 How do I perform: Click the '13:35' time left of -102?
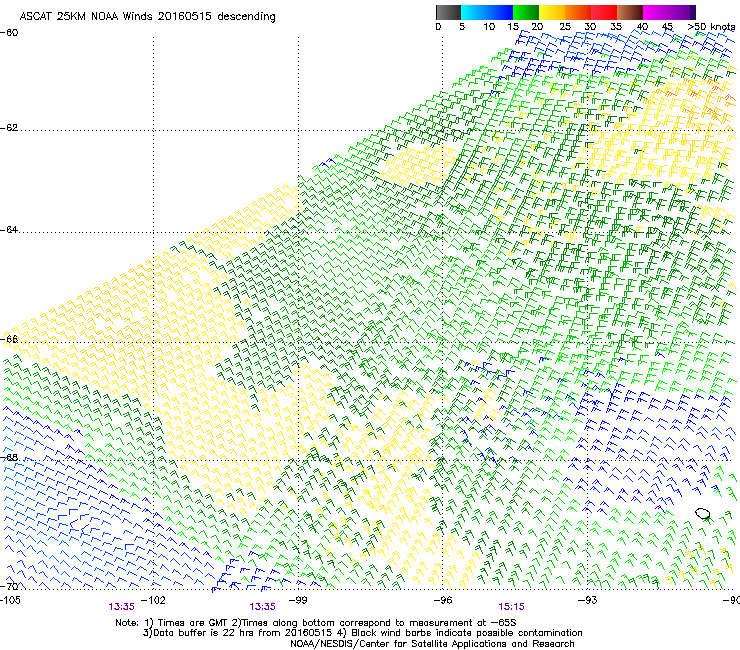(122, 607)
